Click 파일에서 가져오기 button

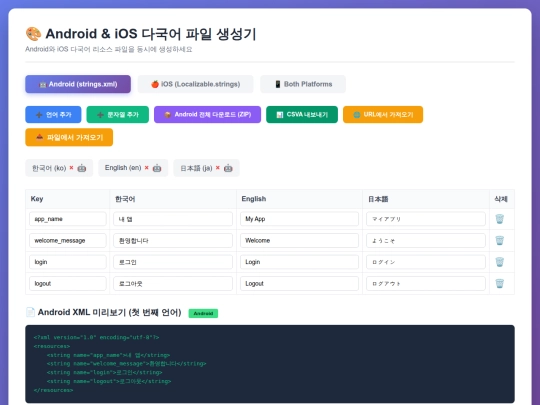pyautogui.click(x=69, y=137)
